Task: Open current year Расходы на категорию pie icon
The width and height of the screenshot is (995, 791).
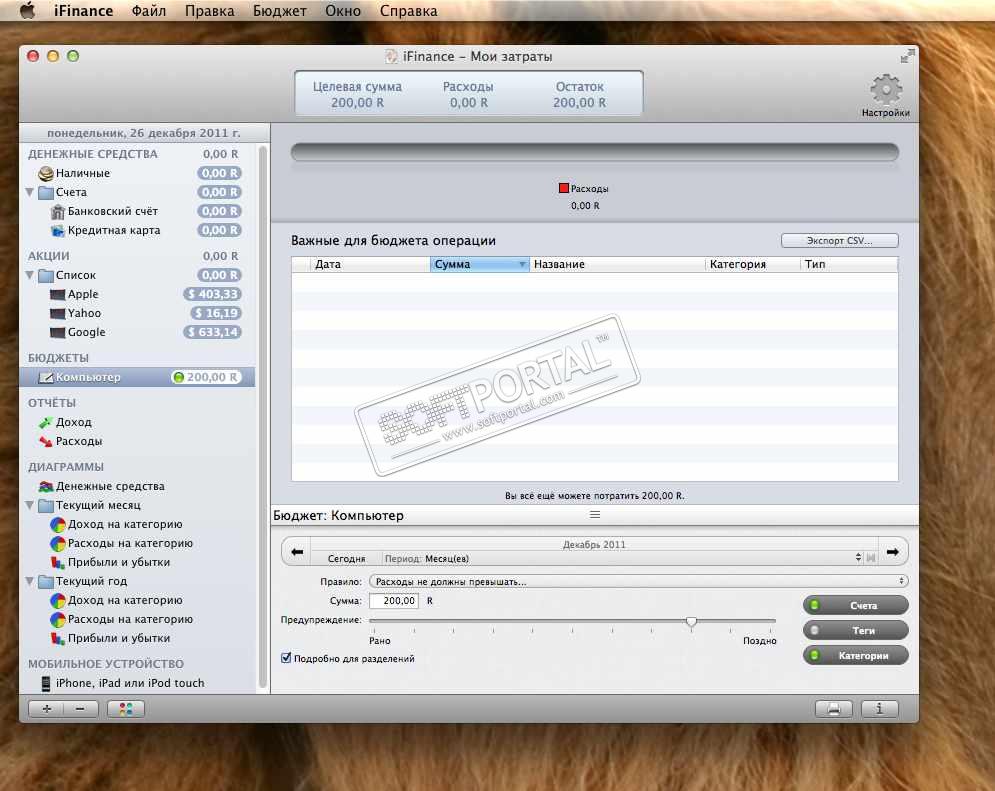Action: [58, 619]
